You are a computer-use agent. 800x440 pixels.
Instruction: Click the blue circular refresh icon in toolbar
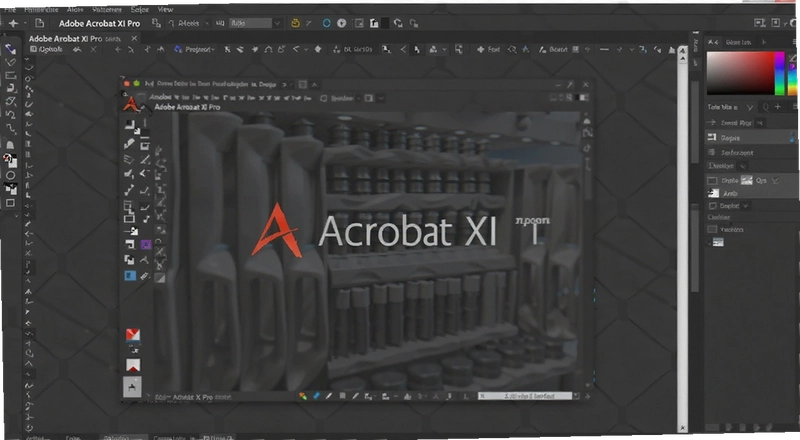coord(327,23)
